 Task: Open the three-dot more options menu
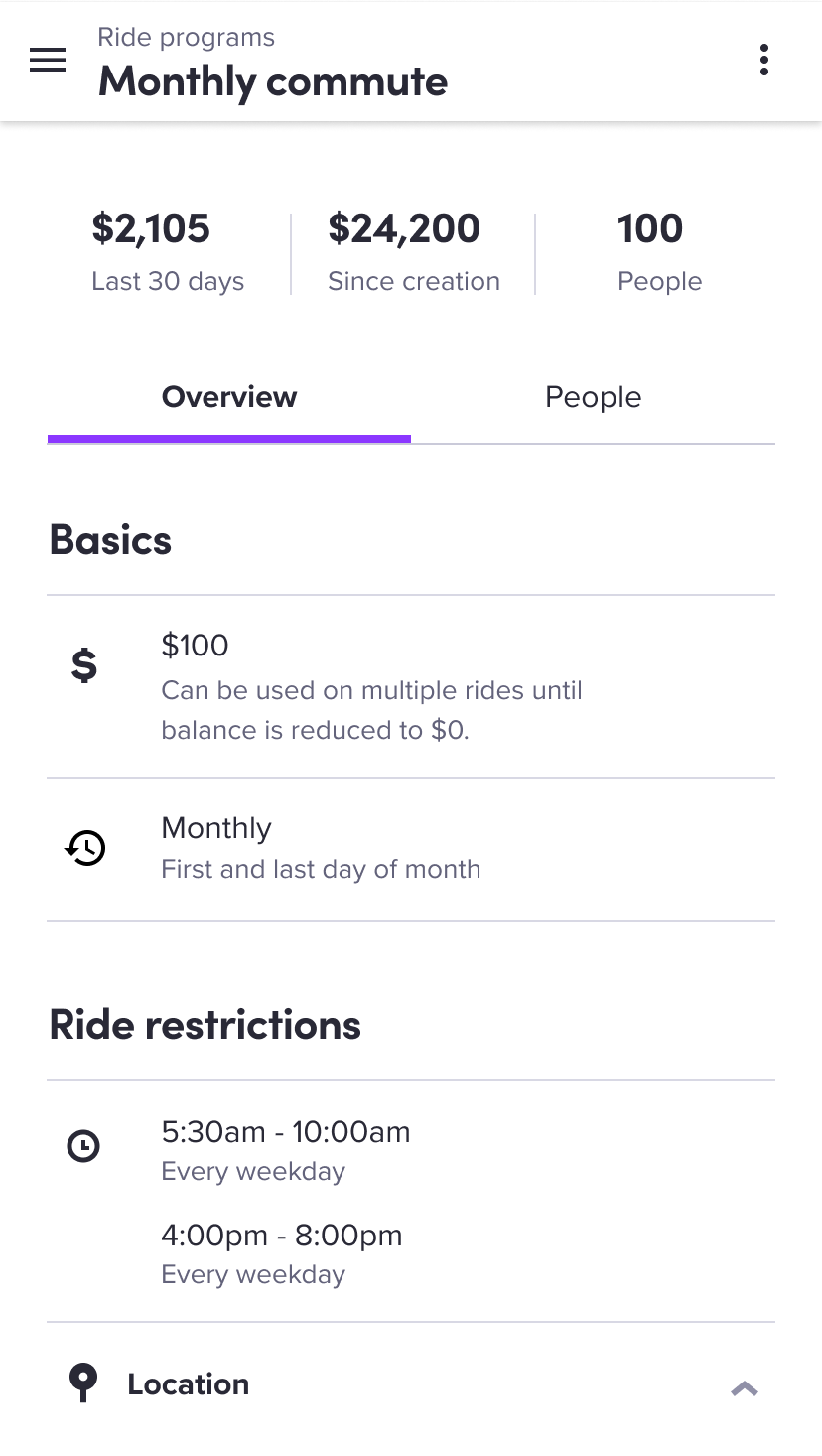pos(763,60)
